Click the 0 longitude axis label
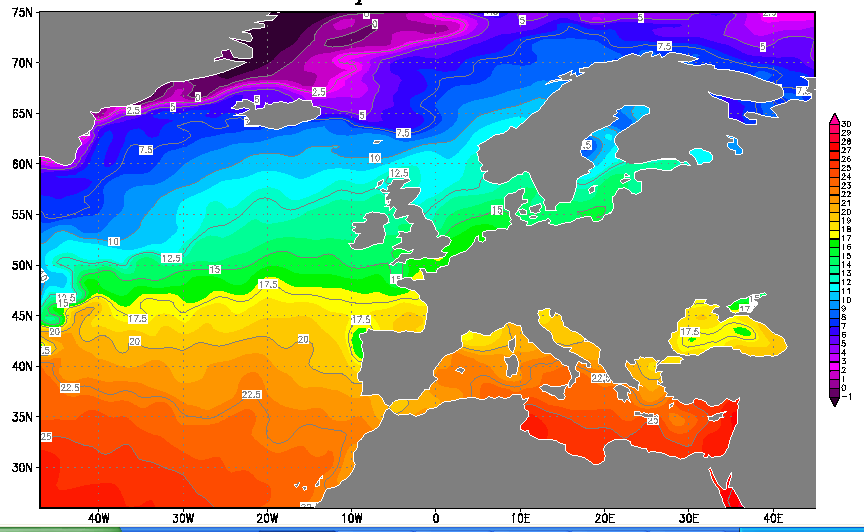This screenshot has height=532, width=864. (x=435, y=518)
